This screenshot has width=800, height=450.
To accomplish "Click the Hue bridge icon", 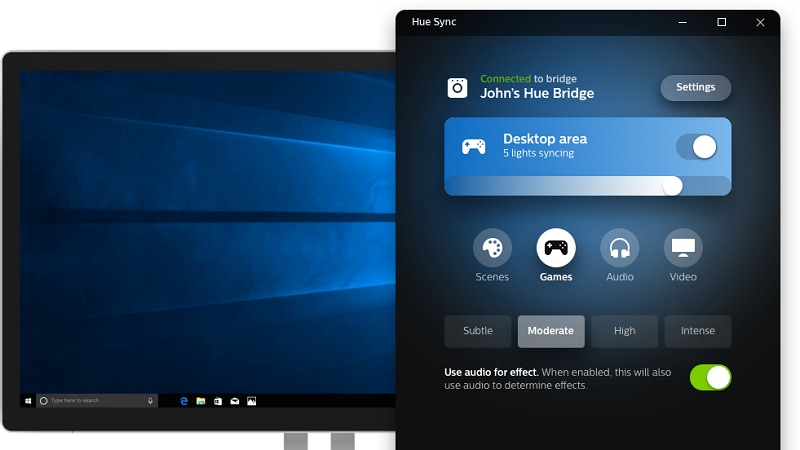I will (x=457, y=87).
